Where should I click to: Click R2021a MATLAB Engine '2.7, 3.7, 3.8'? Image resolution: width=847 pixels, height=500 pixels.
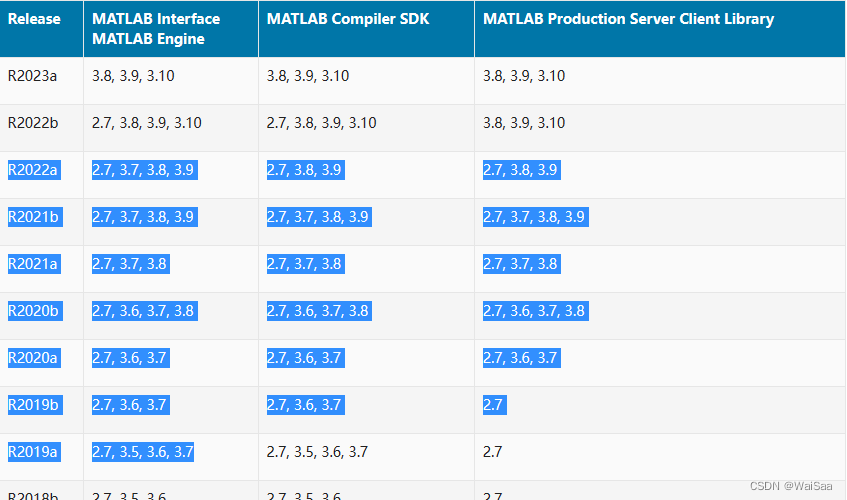(131, 263)
